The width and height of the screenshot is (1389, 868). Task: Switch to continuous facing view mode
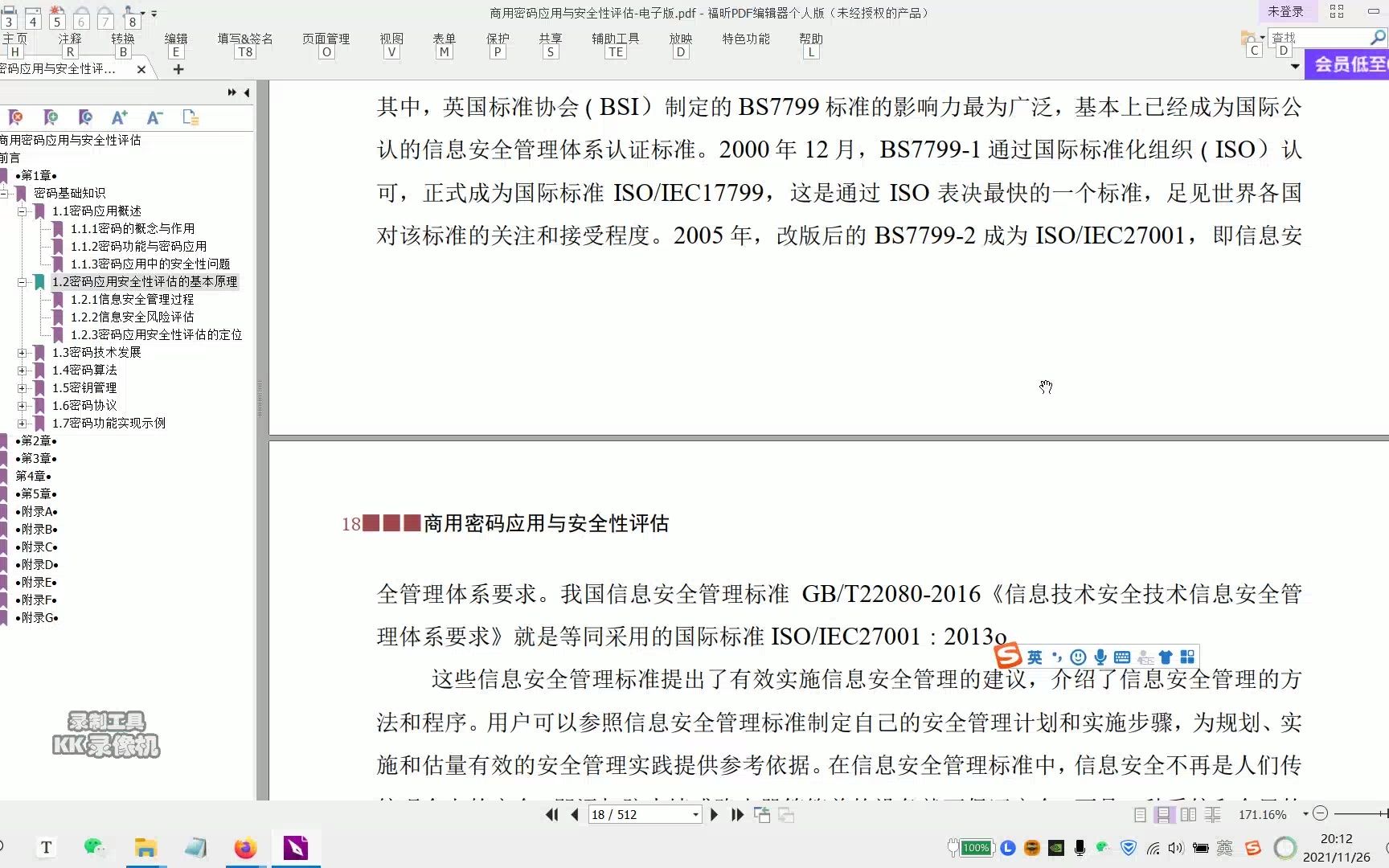[x=1213, y=815]
